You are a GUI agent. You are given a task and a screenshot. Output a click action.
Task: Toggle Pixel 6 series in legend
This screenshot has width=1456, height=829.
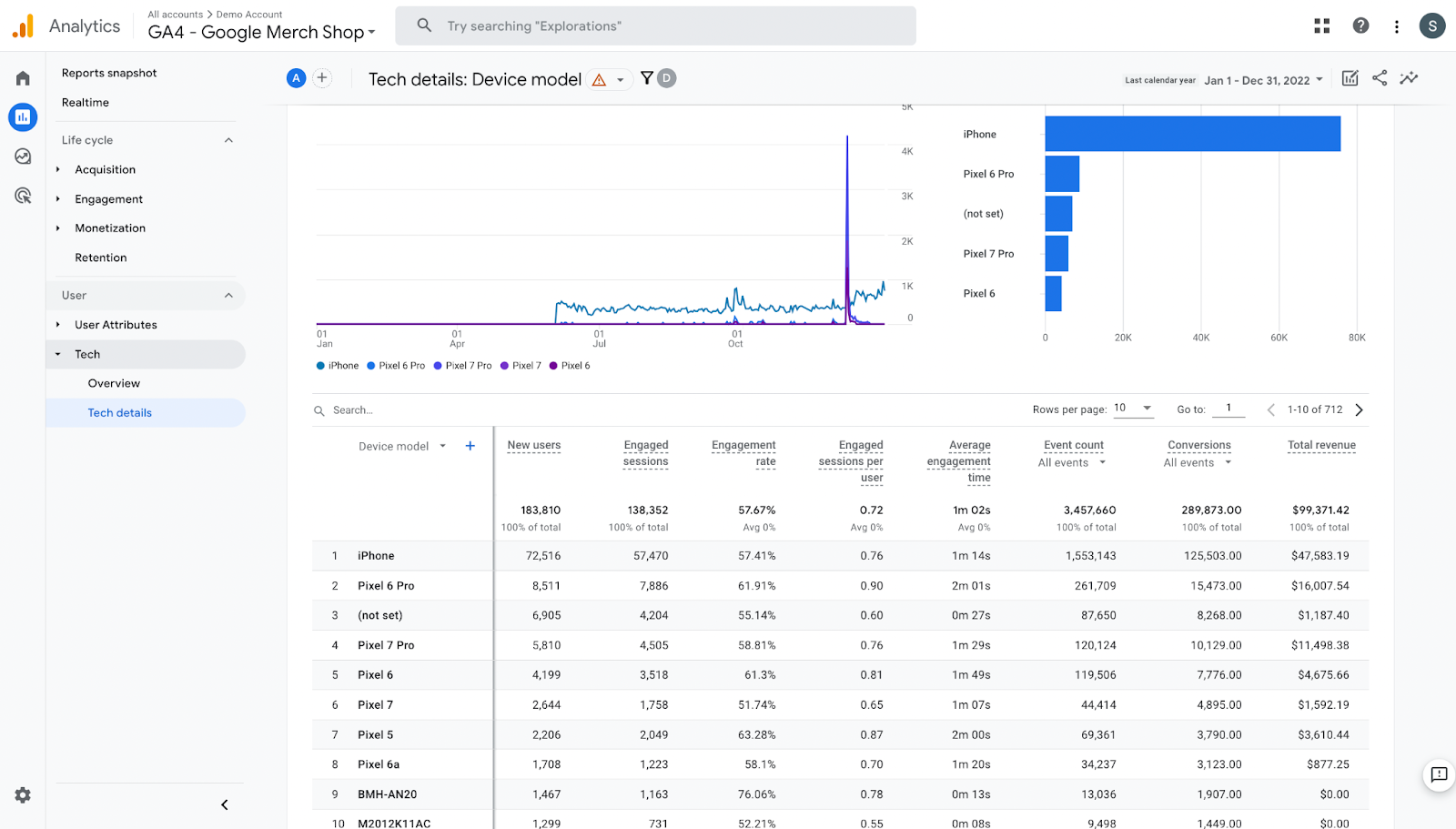tap(570, 366)
